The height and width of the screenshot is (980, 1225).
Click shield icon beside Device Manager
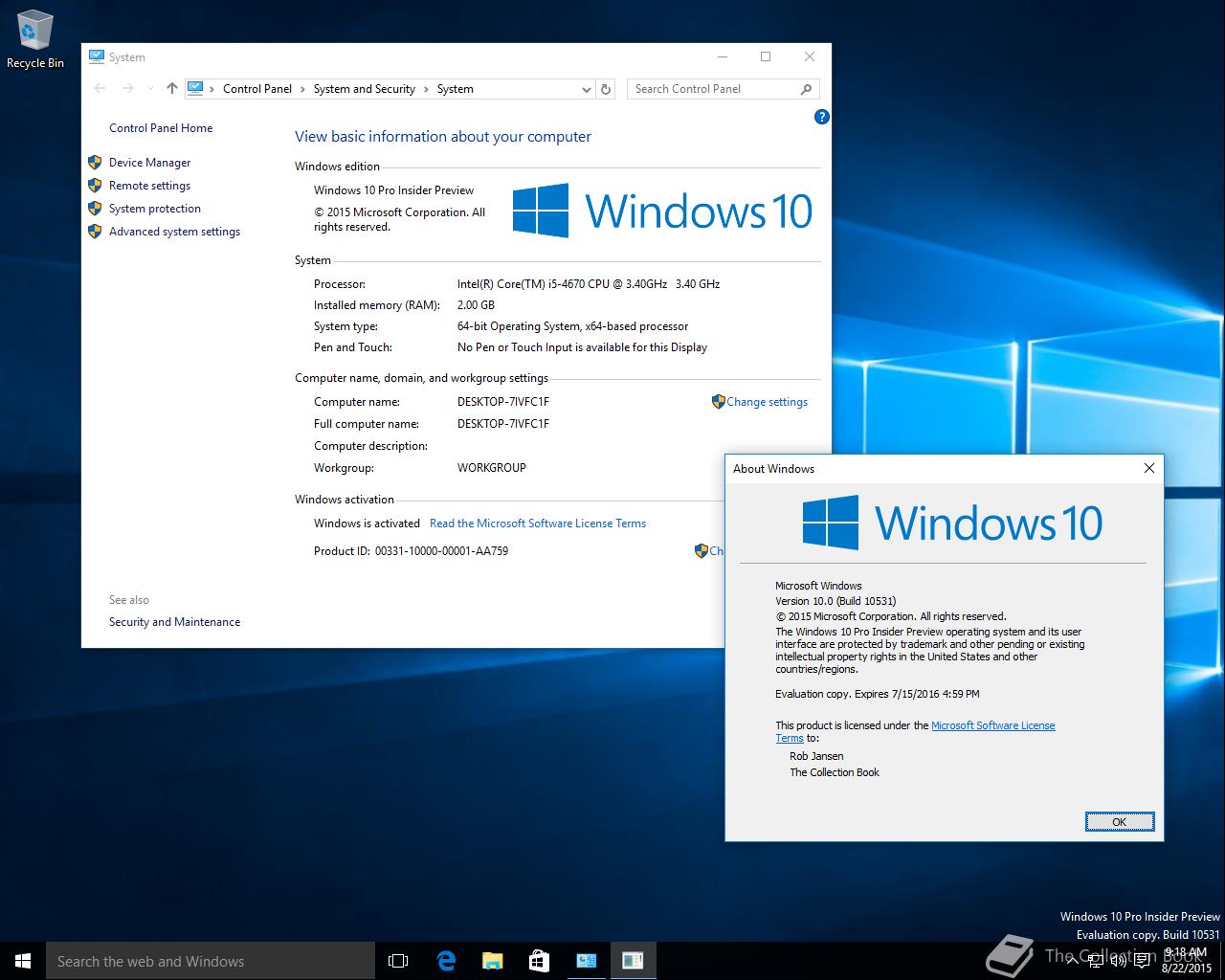[95, 162]
